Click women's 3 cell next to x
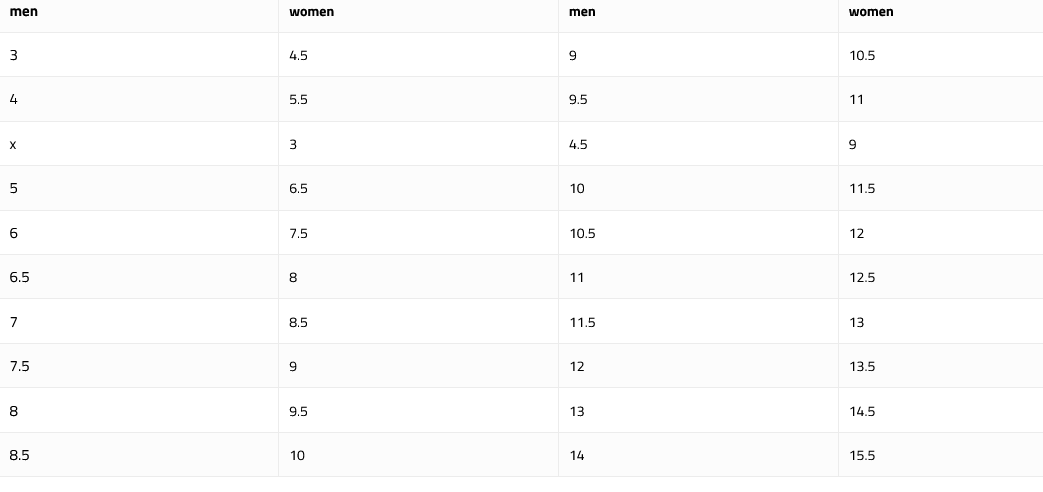 293,144
